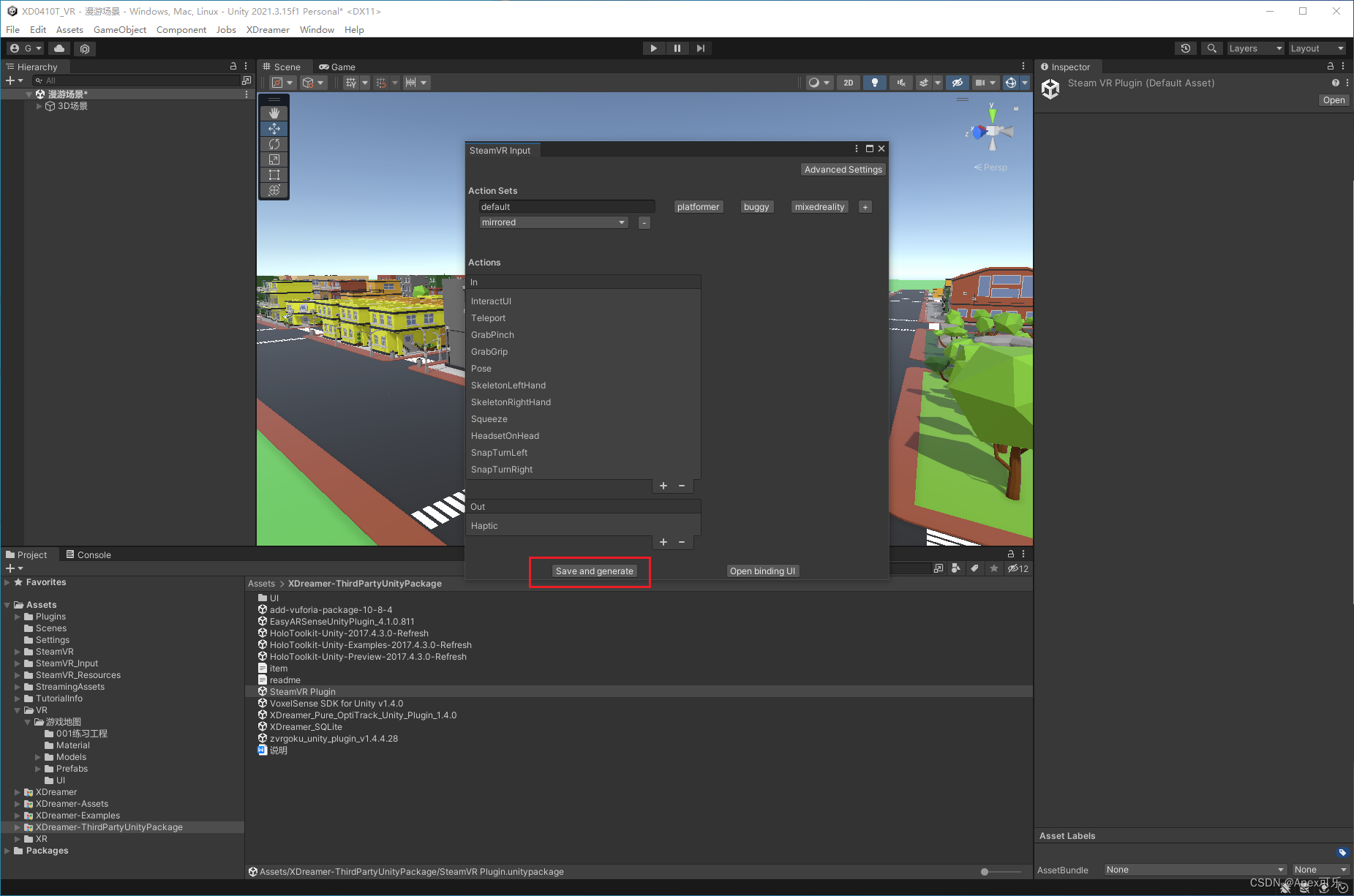The height and width of the screenshot is (896, 1354).
Task: Toggle the Inspector panel lock
Action: pyautogui.click(x=1331, y=66)
